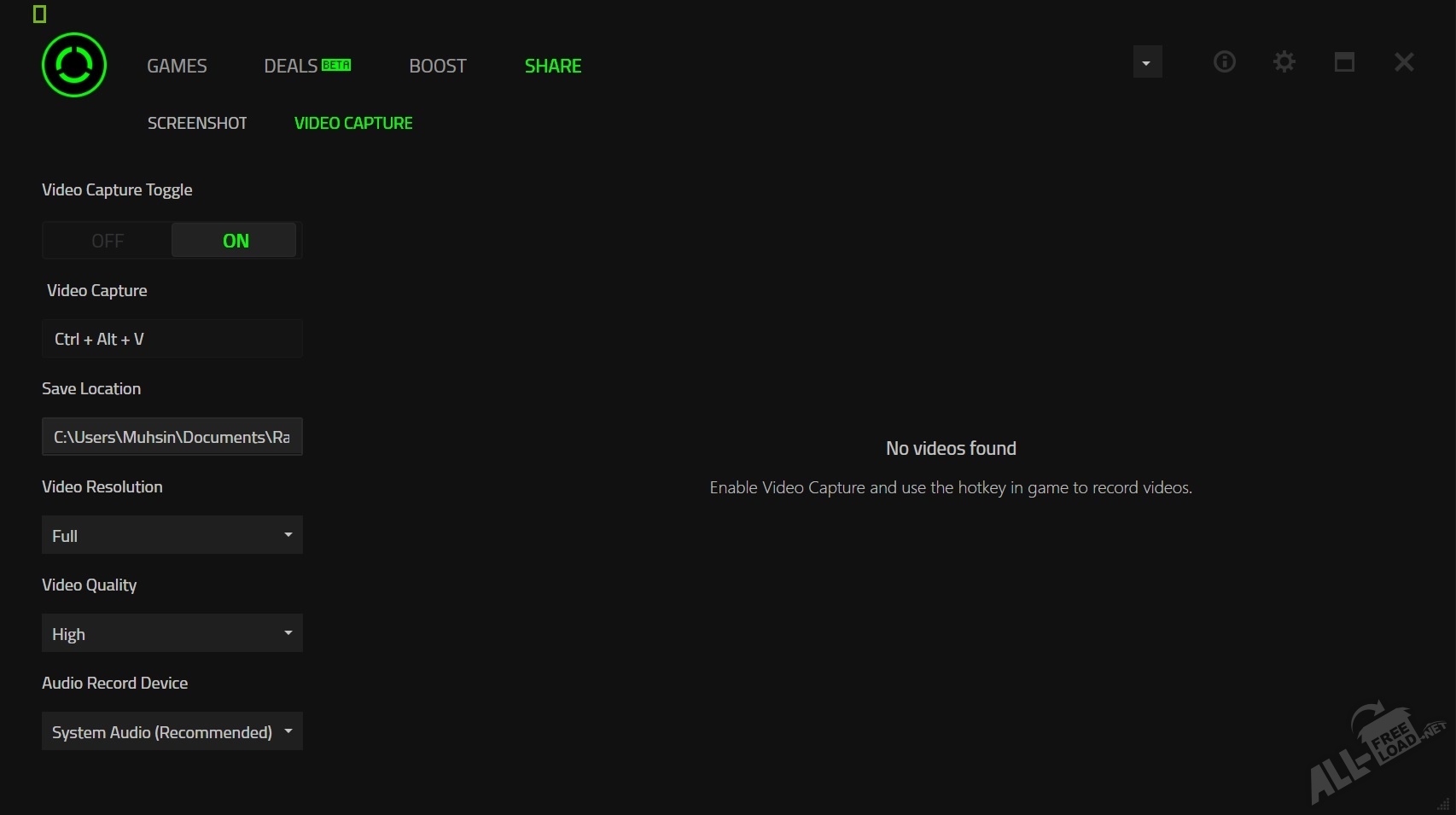The height and width of the screenshot is (815, 1456).
Task: Select the VIDEO CAPTURE sub-tab
Action: (x=353, y=123)
